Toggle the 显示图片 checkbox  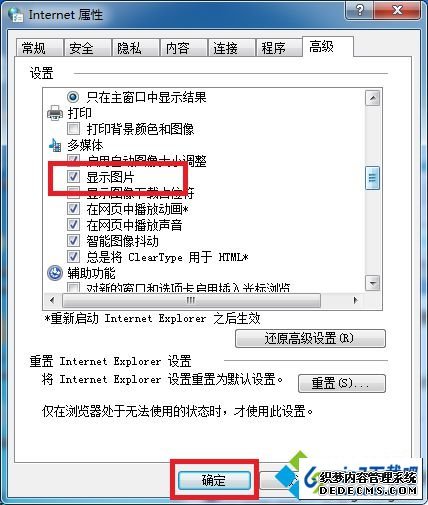pyautogui.click(x=73, y=176)
